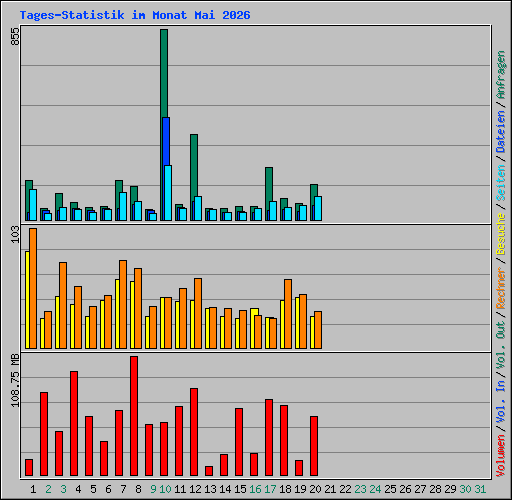This screenshot has width=512, height=500.
Task: Click the yellow Besuche bar on day 1
Action: pyautogui.click(x=27, y=300)
